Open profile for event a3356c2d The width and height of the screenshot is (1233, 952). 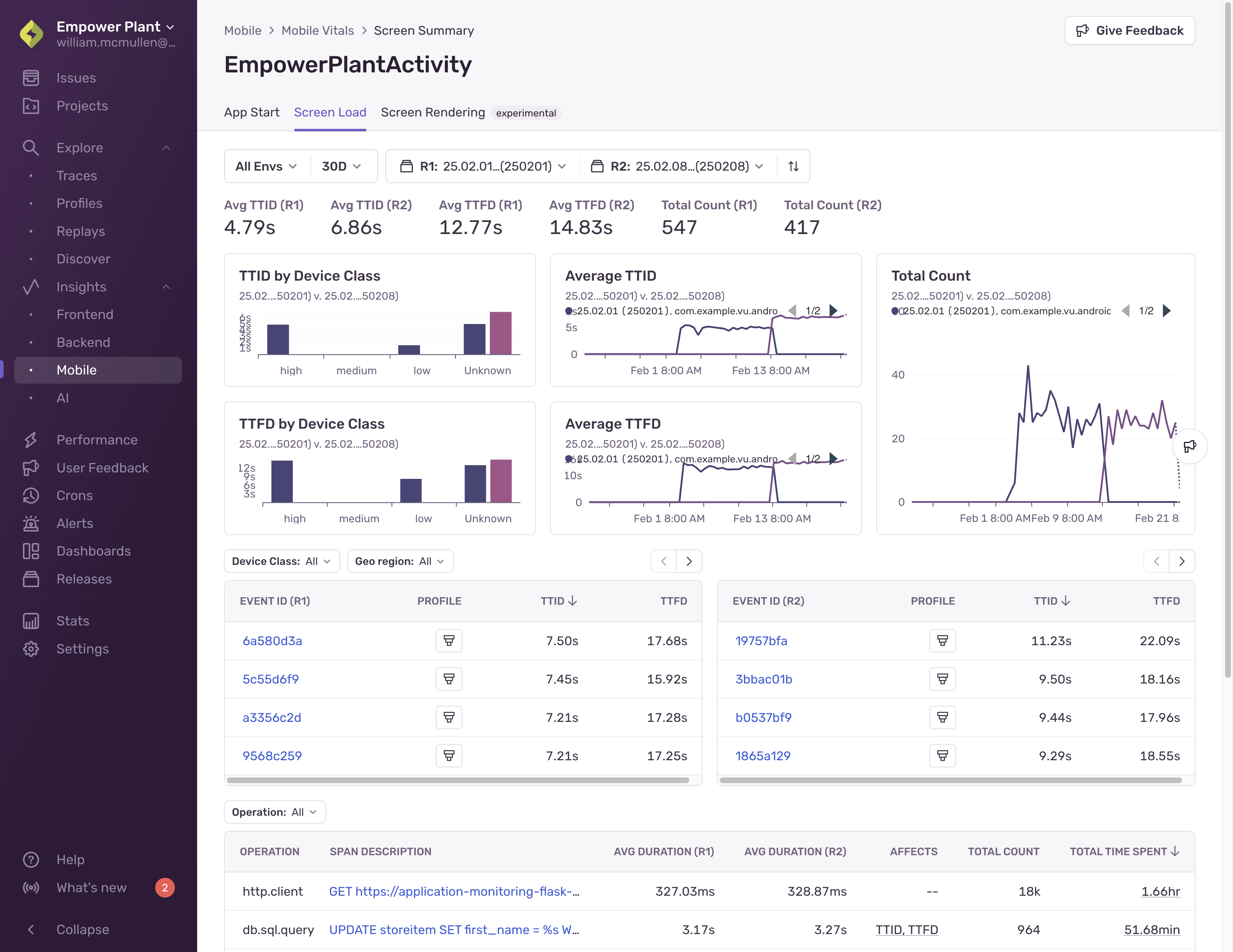(x=449, y=717)
